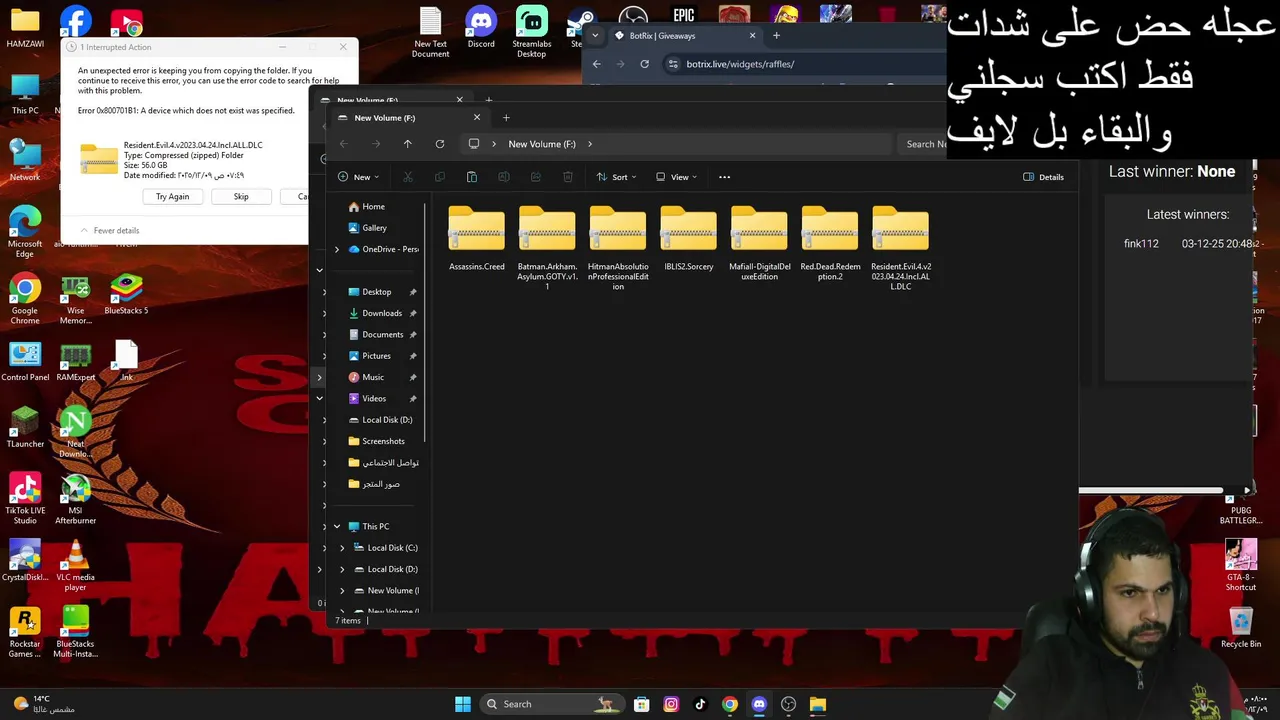Open the Windows Start button

point(462,704)
